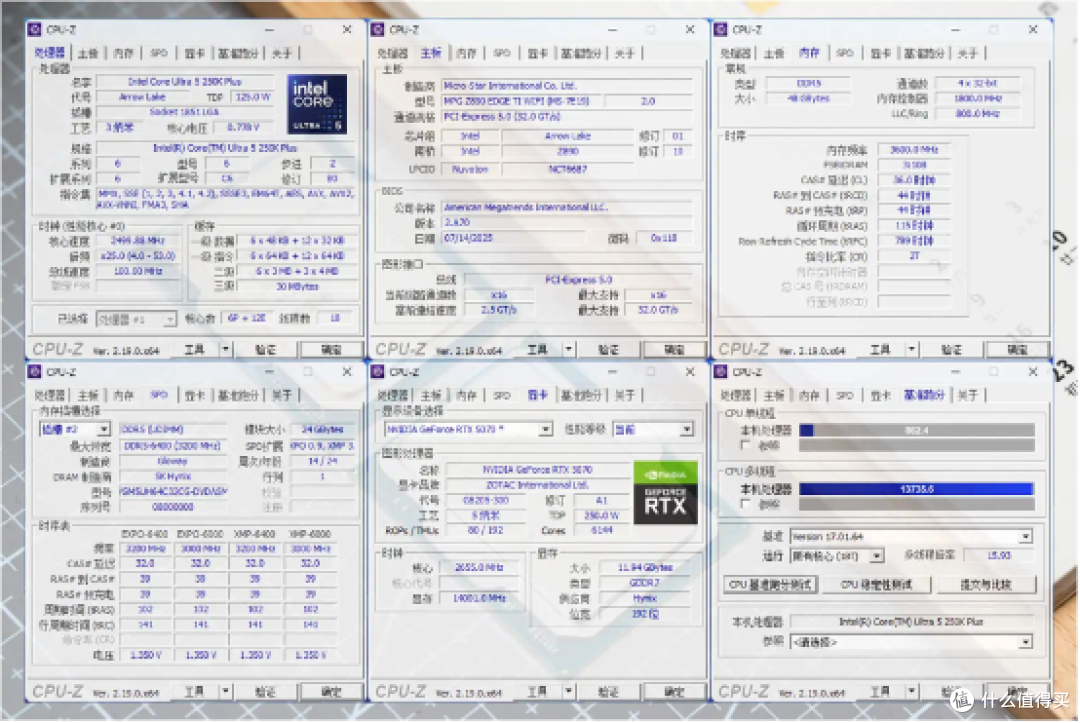
Task: Open the 处理器 tab in the memory window
Action: [736, 53]
